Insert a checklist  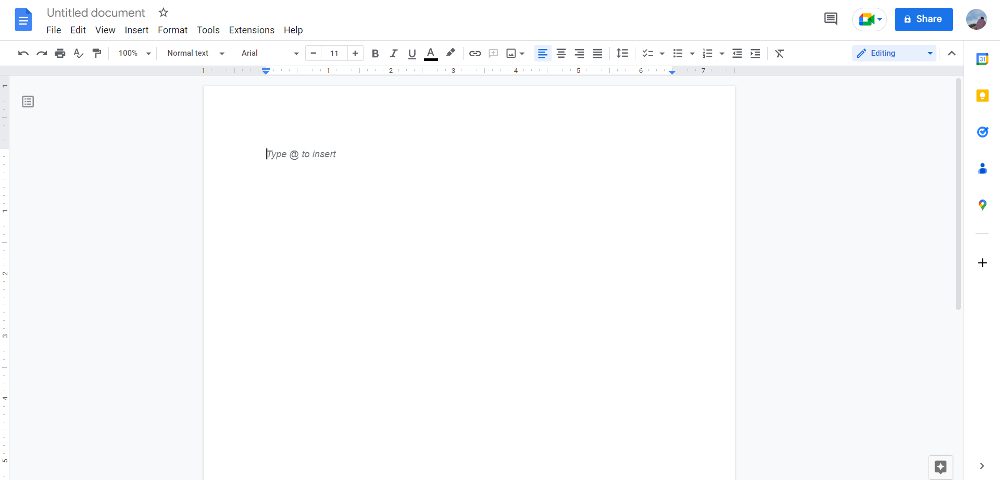648,54
